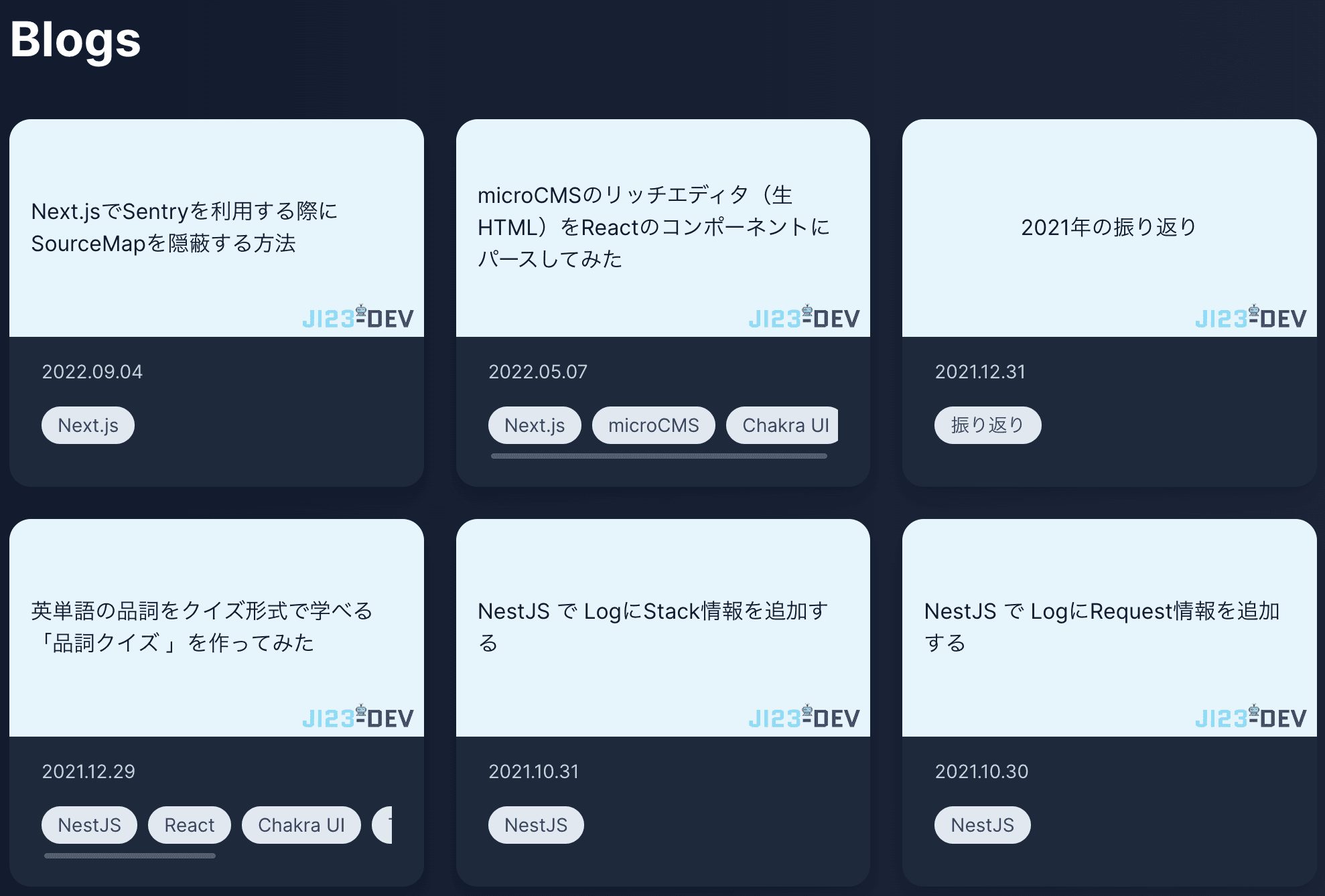Click tag scrollbar on 品詞クイズ card
Image resolution: width=1325 pixels, height=896 pixels.
[x=130, y=856]
